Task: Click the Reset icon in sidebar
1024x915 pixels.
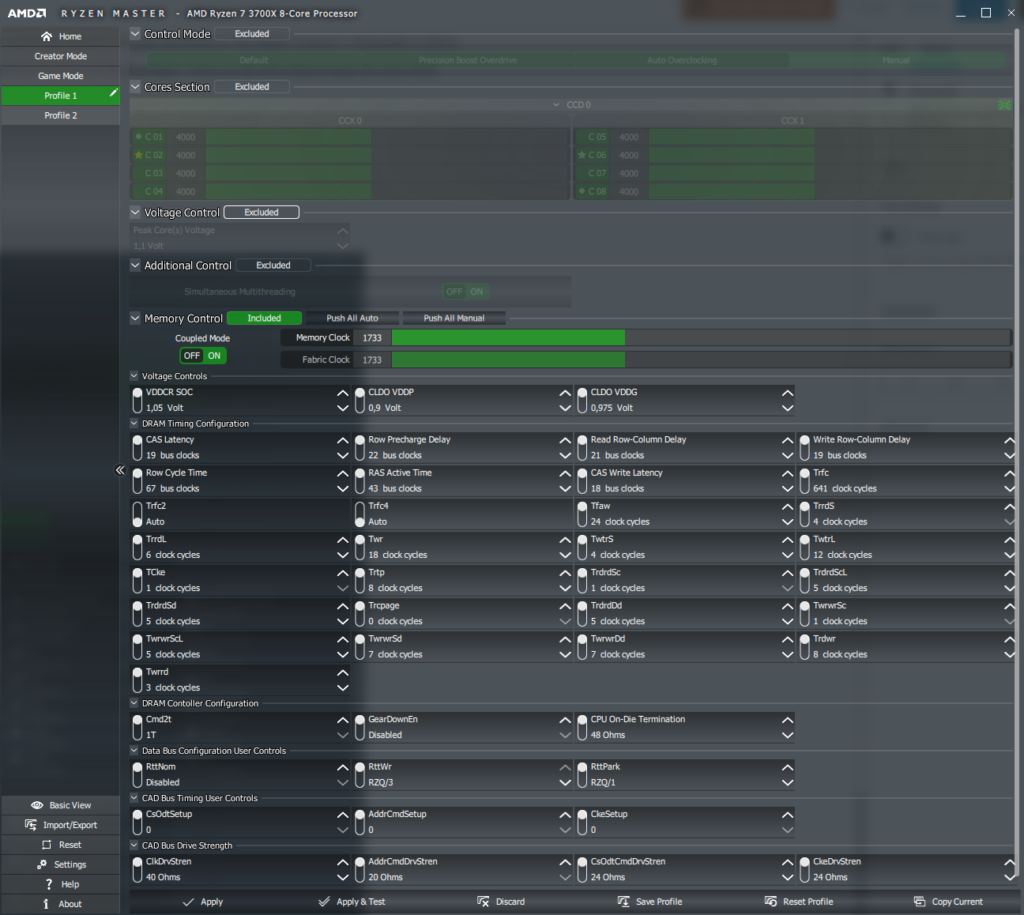Action: 46,844
